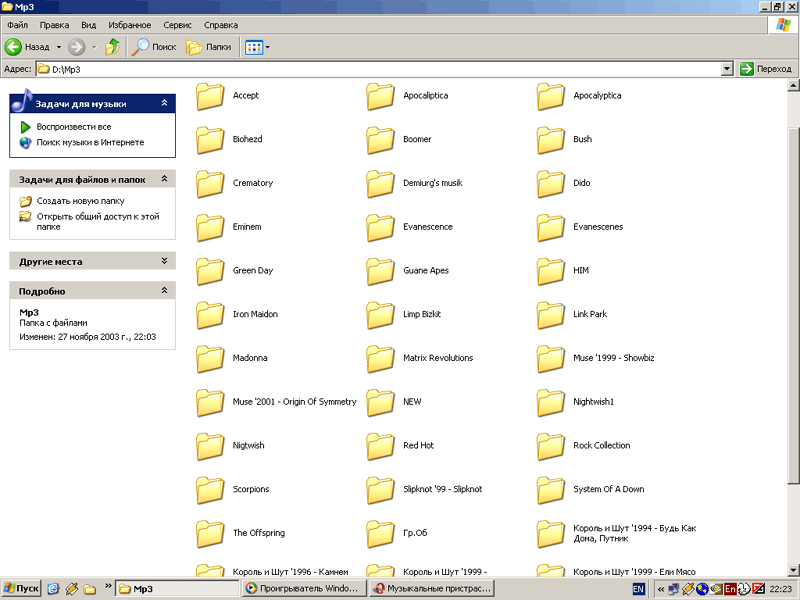Click the Go (Переход) button
This screenshot has height=600, width=800.
(765, 69)
